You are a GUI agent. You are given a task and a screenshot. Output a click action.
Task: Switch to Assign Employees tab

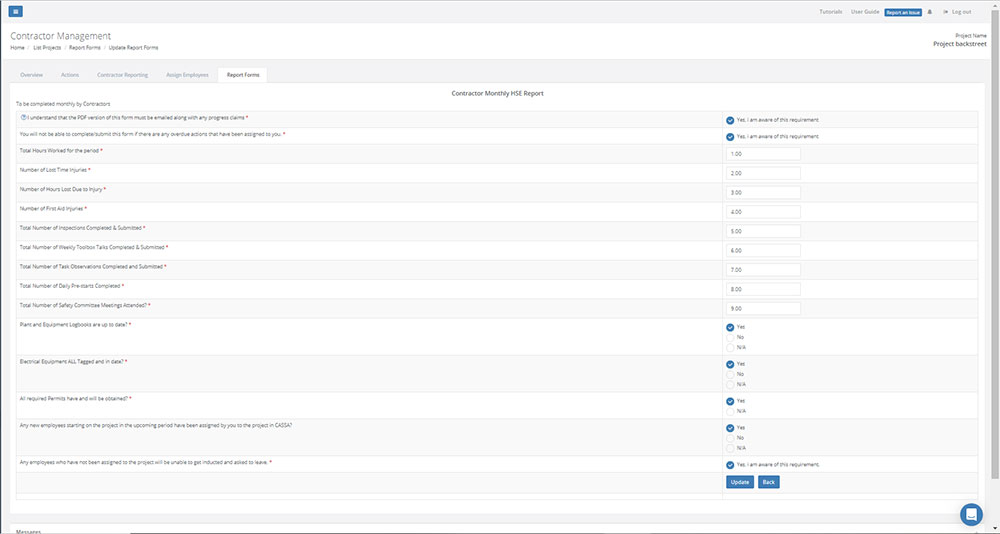pos(188,75)
